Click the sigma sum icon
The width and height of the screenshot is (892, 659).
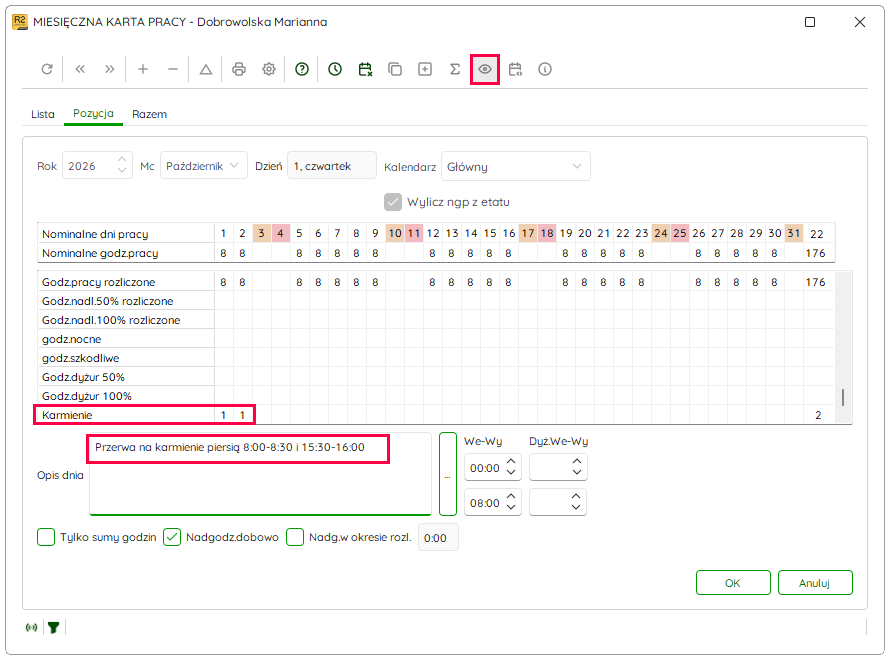click(455, 69)
